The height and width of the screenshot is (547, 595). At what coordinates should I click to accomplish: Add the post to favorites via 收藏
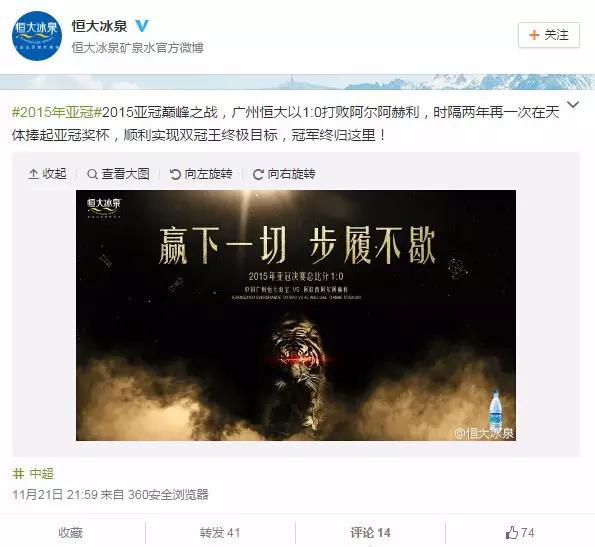[x=71, y=533]
